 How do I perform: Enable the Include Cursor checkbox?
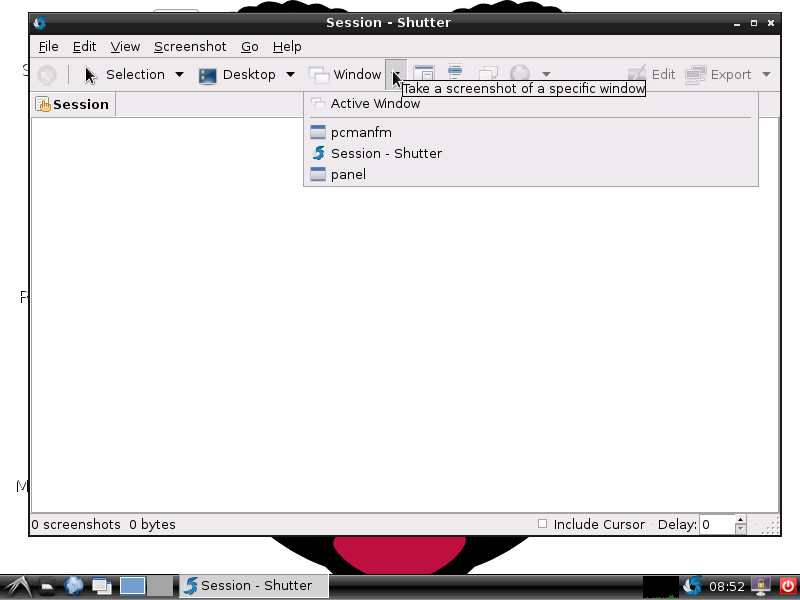point(542,523)
